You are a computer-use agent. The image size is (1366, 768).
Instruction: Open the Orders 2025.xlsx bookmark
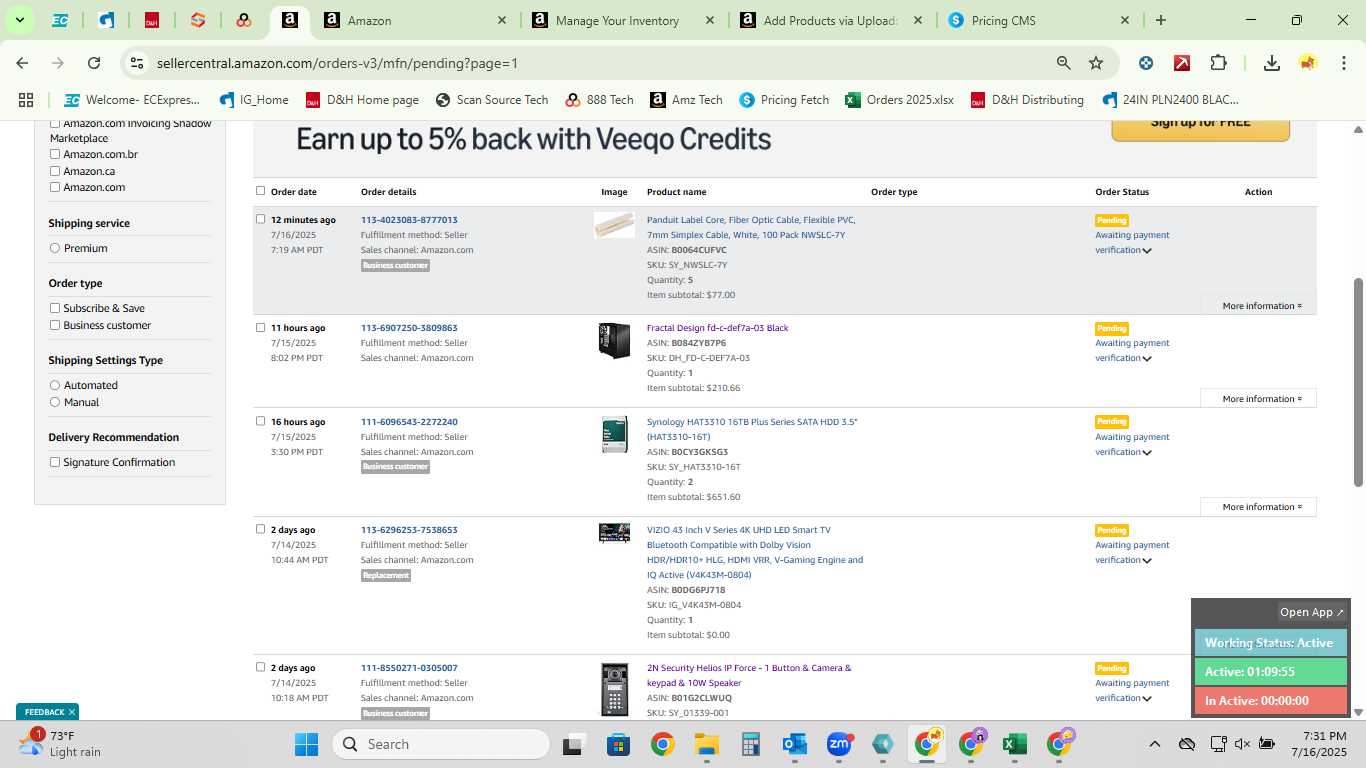(x=899, y=100)
